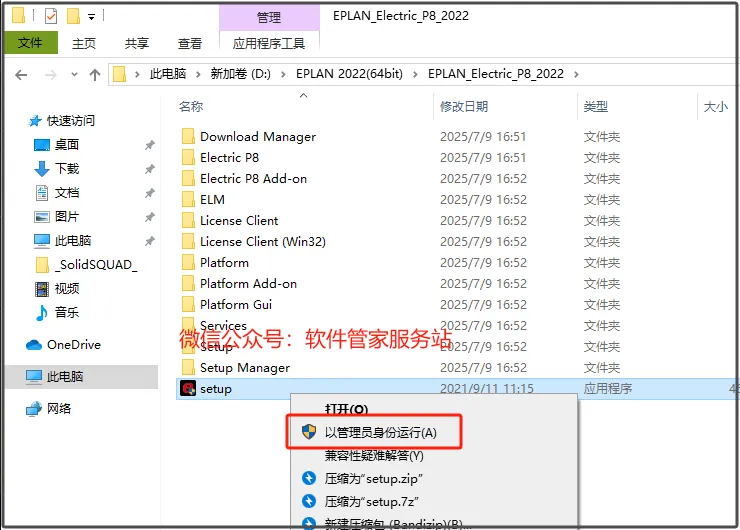
Task: Switch to the 查看 ribbon tab
Action: click(x=190, y=43)
